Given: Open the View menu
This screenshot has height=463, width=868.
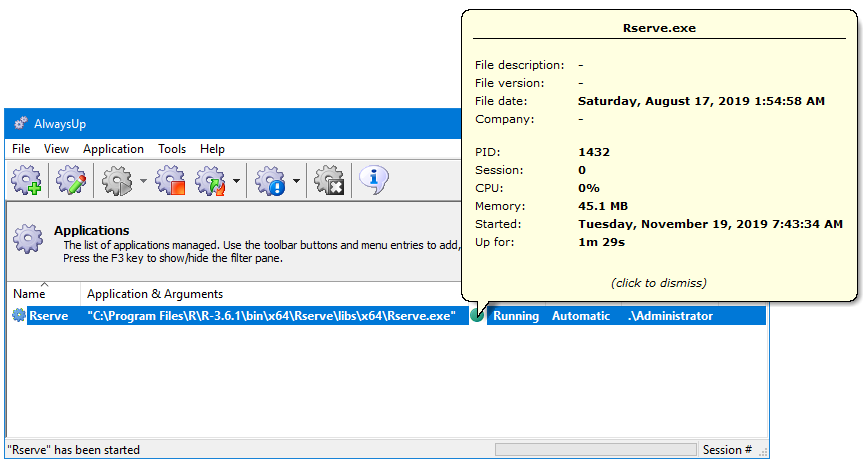Looking at the screenshot, I should [56, 149].
